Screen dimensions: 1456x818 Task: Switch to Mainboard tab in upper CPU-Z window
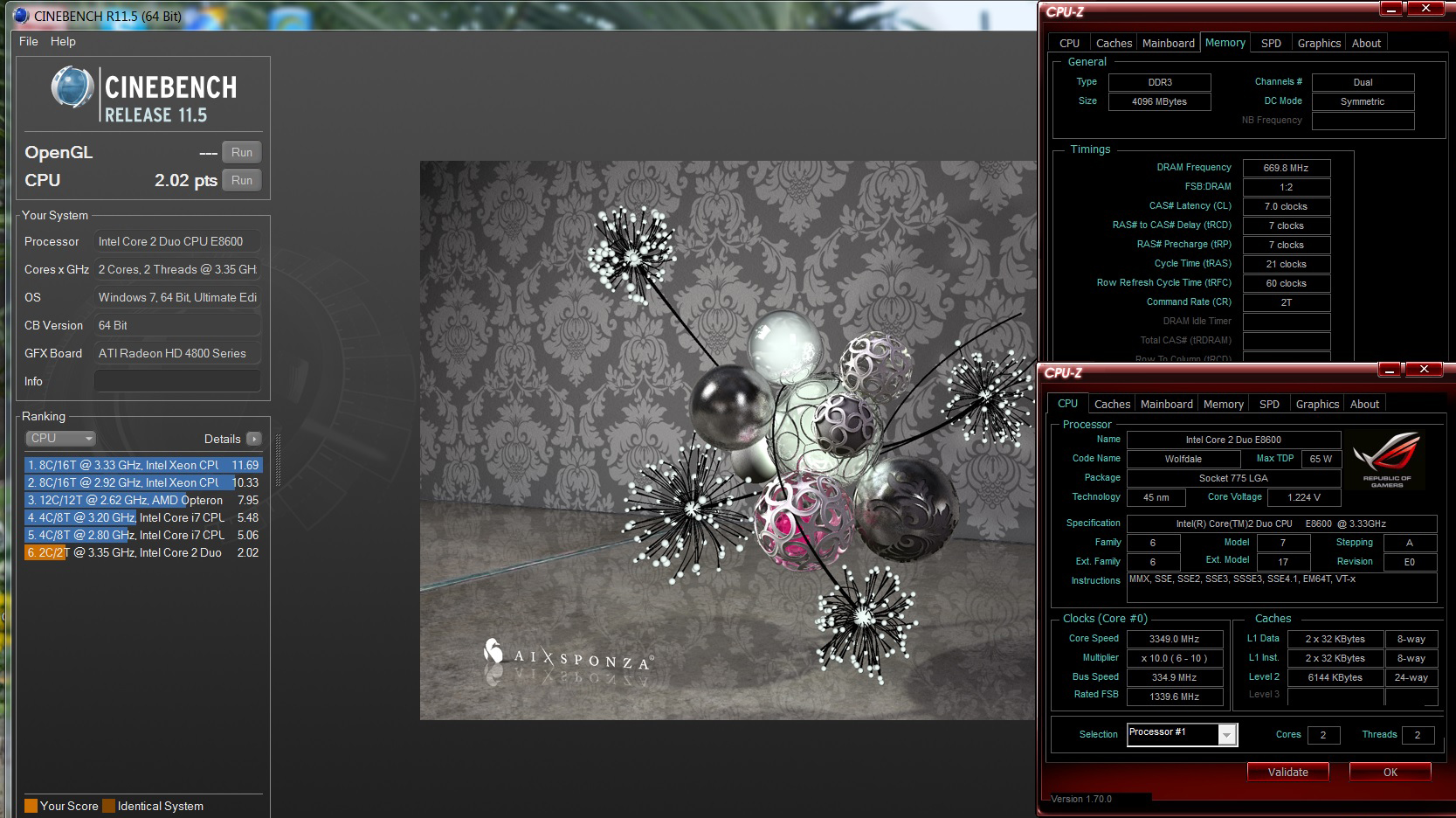[x=1168, y=43]
